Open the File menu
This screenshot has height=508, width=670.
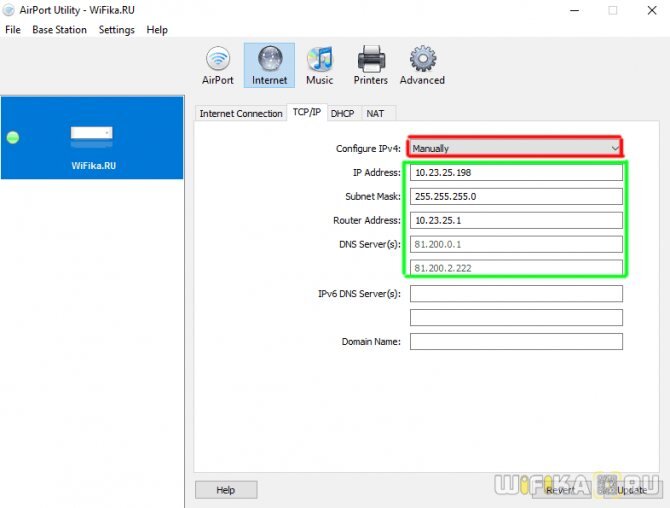pyautogui.click(x=13, y=30)
